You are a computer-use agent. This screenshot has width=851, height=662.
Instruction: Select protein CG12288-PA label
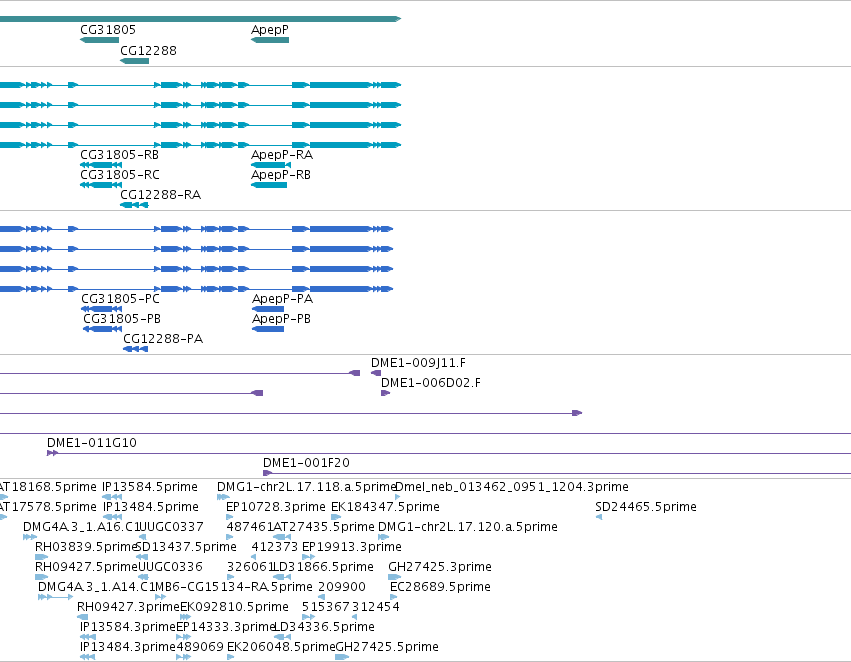(x=163, y=339)
